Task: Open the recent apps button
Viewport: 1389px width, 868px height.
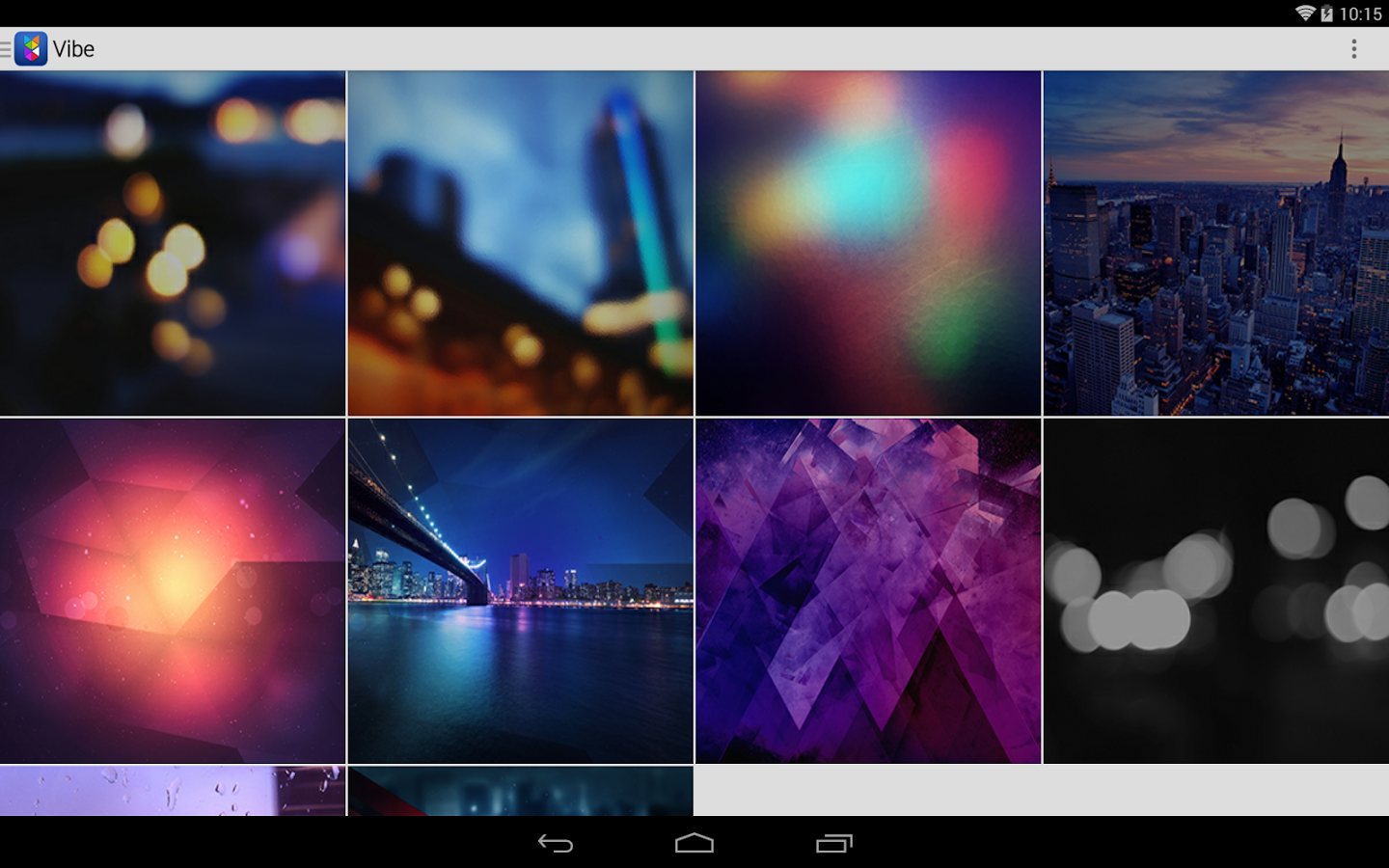Action: (x=834, y=844)
